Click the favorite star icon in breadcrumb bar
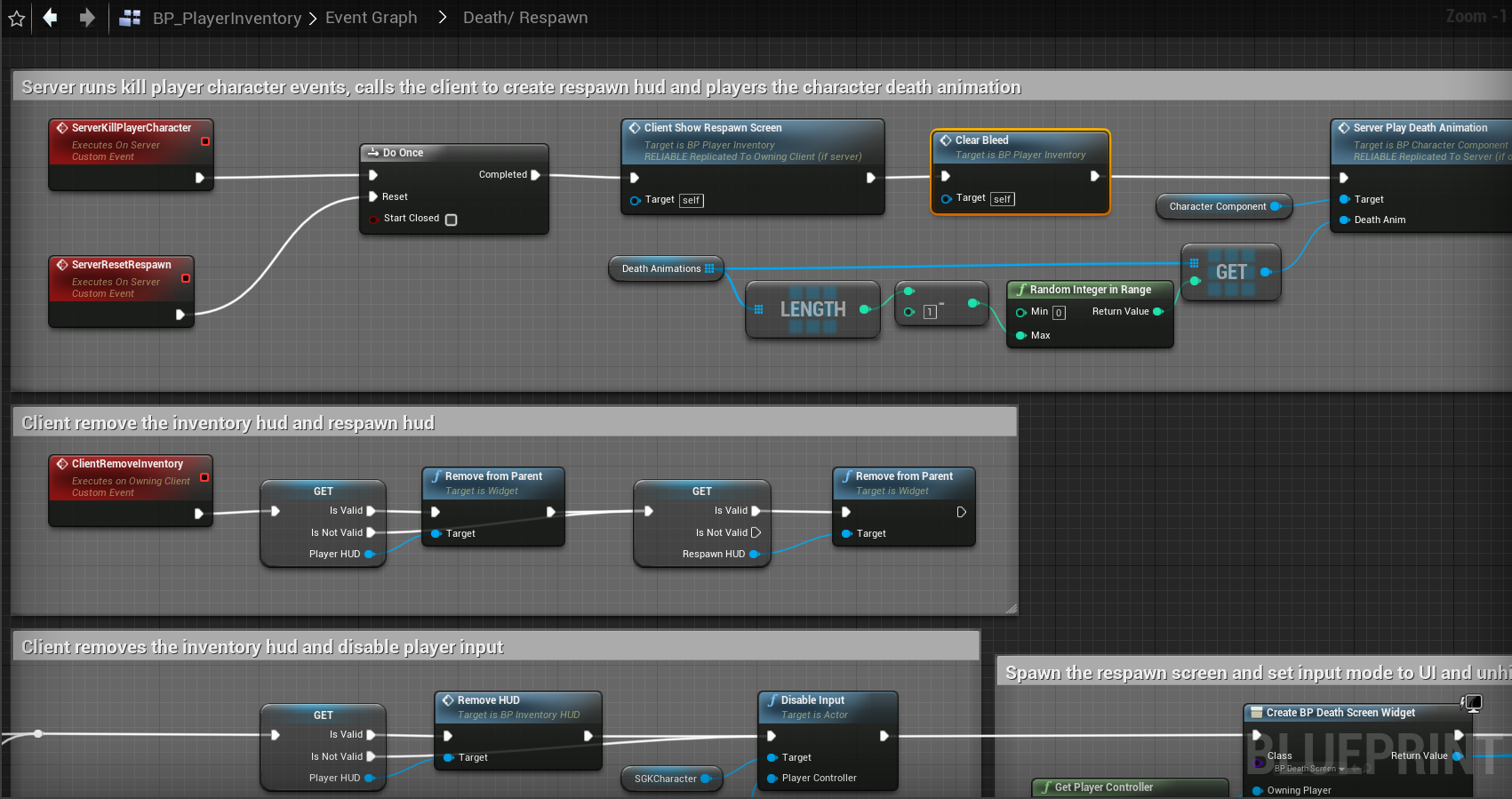This screenshot has height=799, width=1512. click(x=16, y=18)
